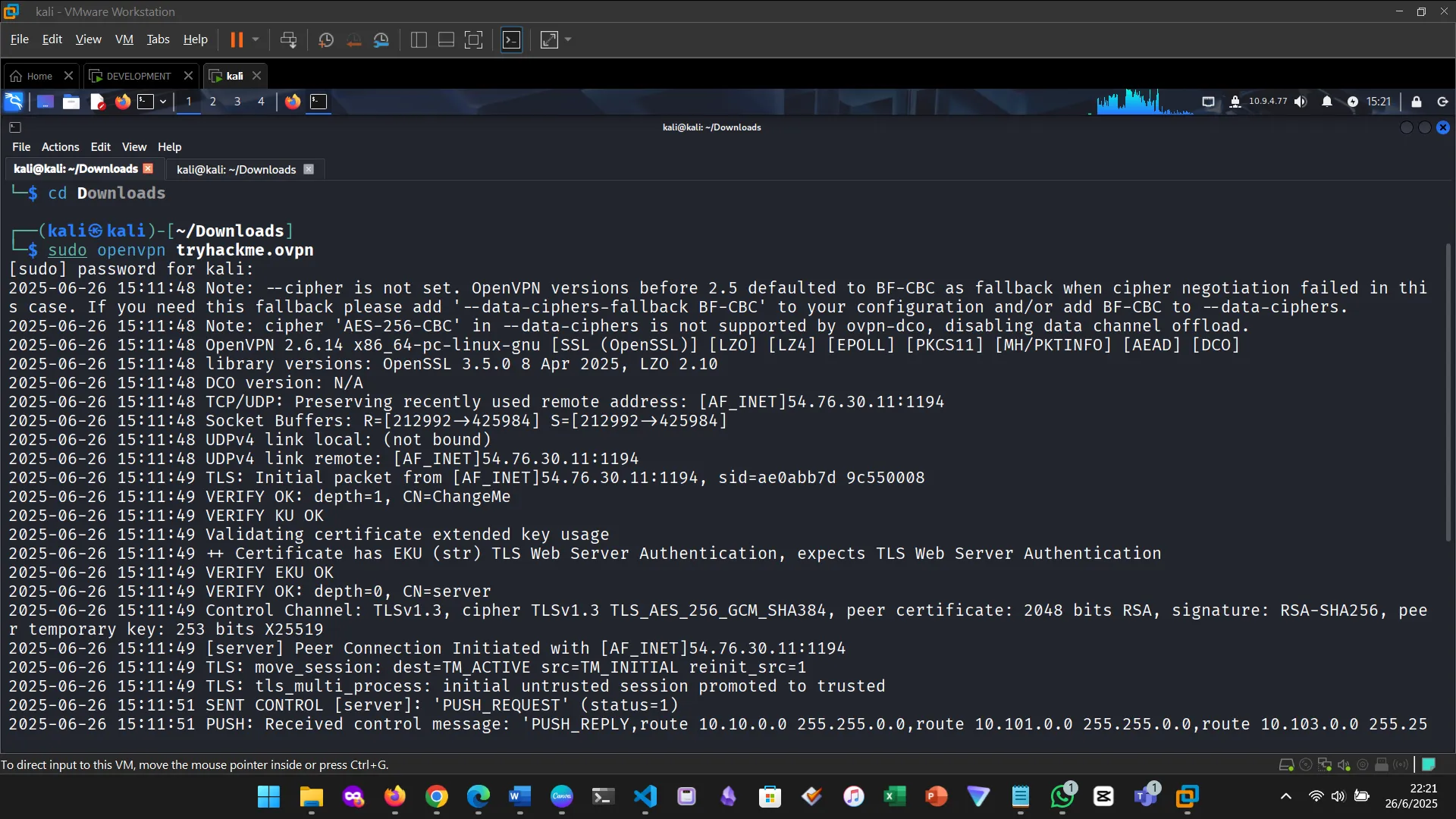Launch Visual Studio Code from the Windows taskbar
Image resolution: width=1456 pixels, height=819 pixels.
644,797
